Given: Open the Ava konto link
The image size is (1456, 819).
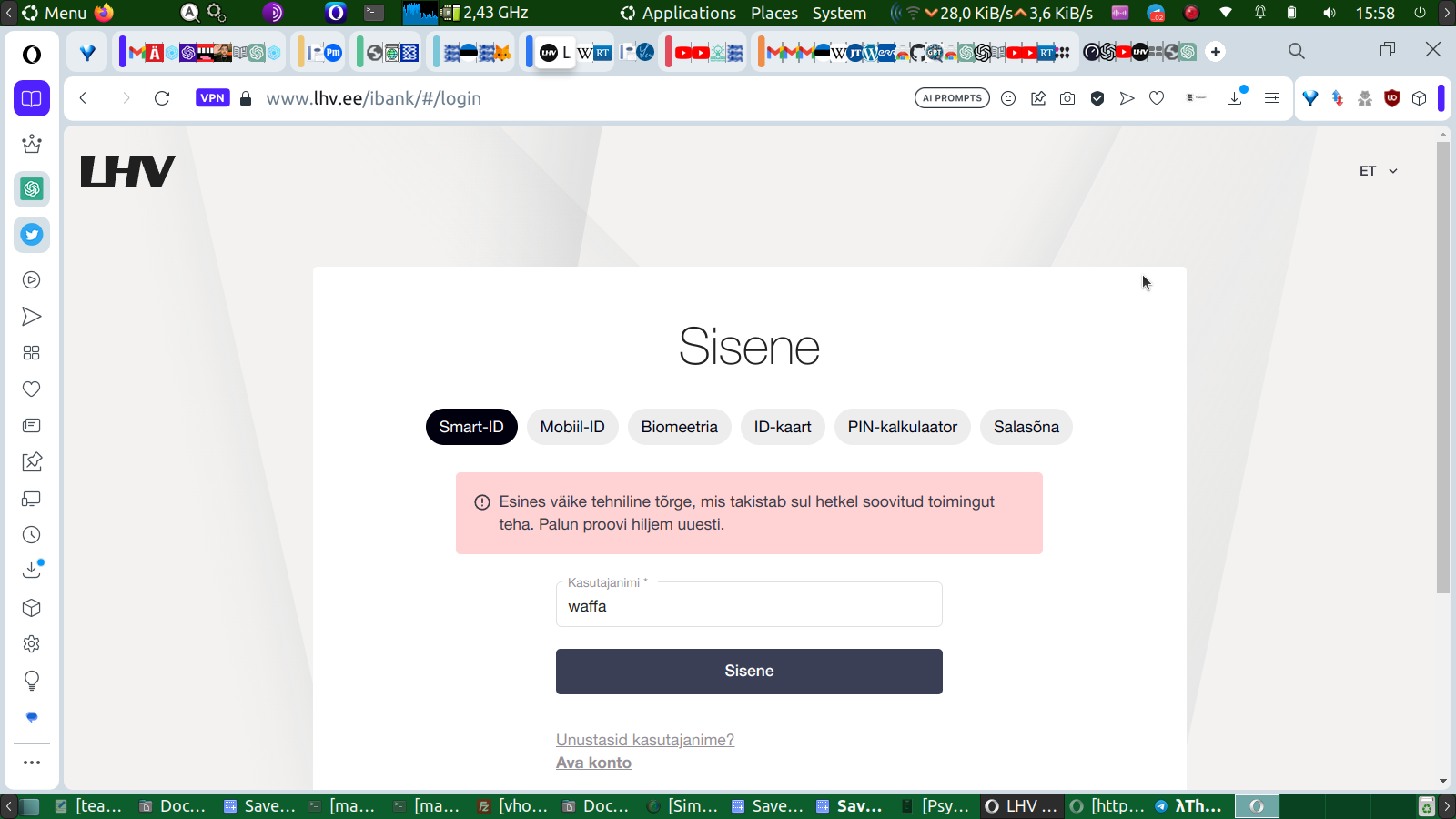Looking at the screenshot, I should point(593,763).
